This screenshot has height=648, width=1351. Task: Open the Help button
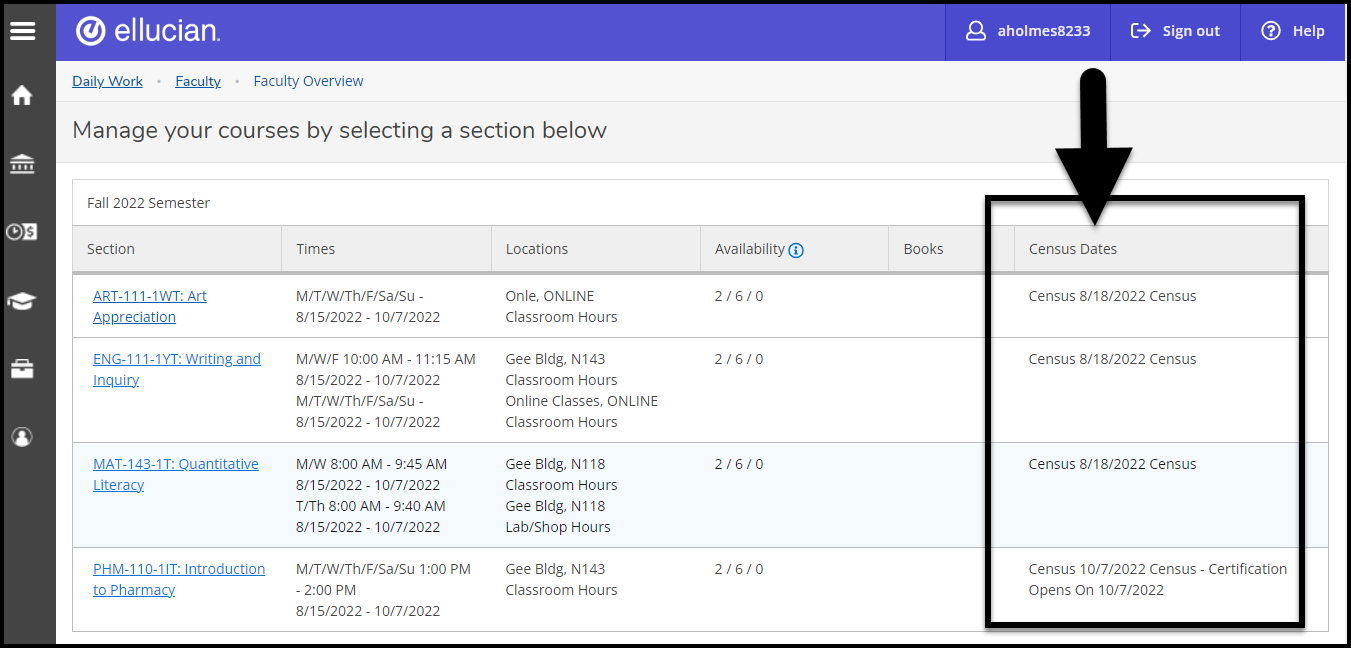pos(1293,31)
